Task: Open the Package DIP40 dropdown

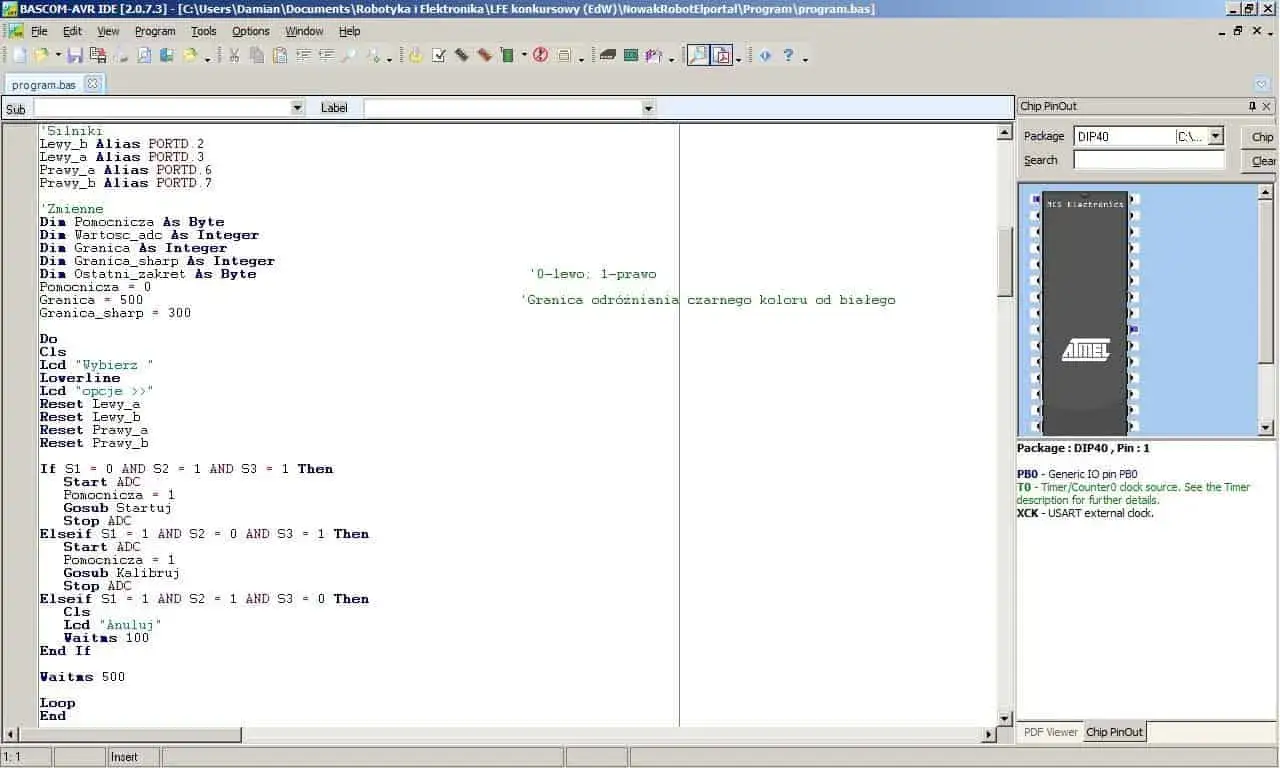Action: pos(1215,136)
